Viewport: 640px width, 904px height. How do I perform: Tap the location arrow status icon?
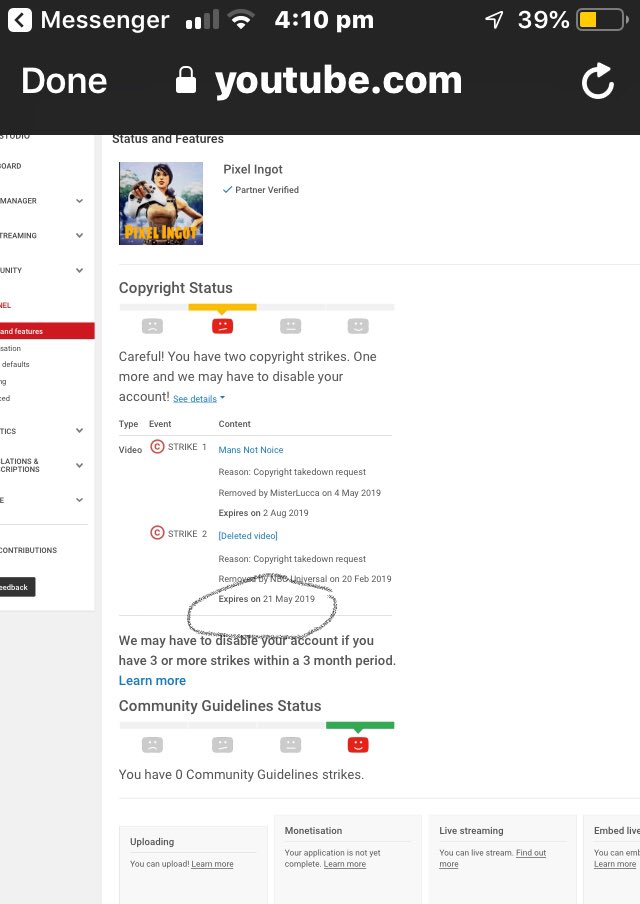click(494, 20)
